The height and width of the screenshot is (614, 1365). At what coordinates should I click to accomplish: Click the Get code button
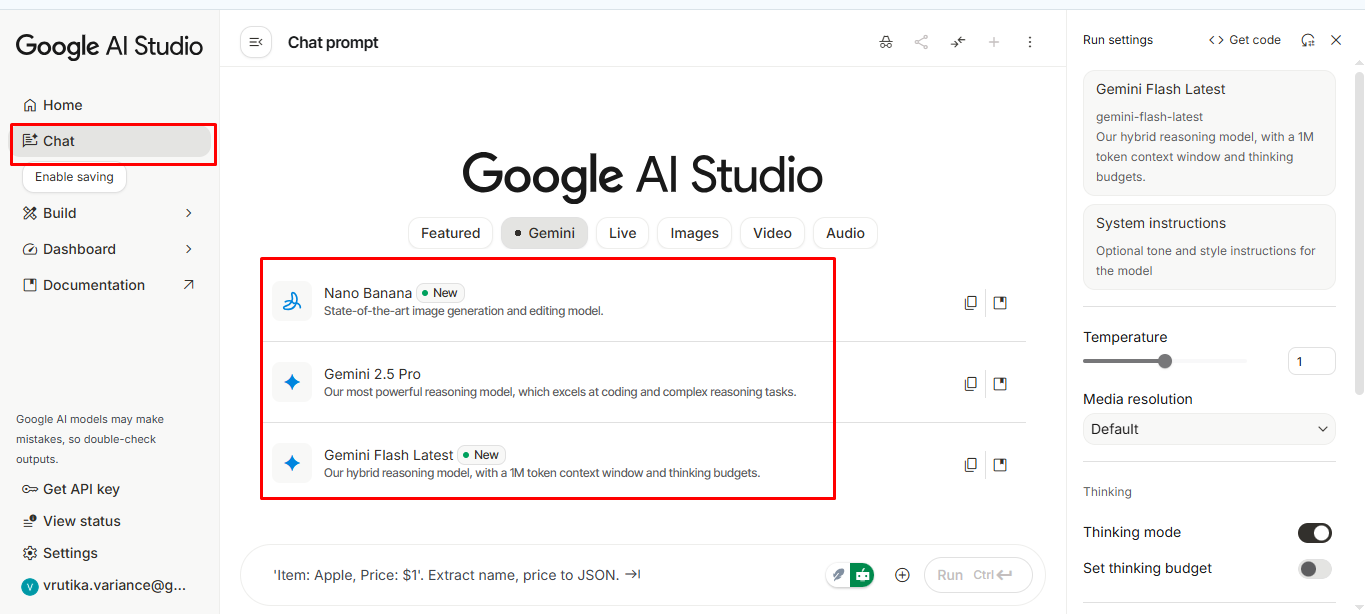click(x=1244, y=40)
